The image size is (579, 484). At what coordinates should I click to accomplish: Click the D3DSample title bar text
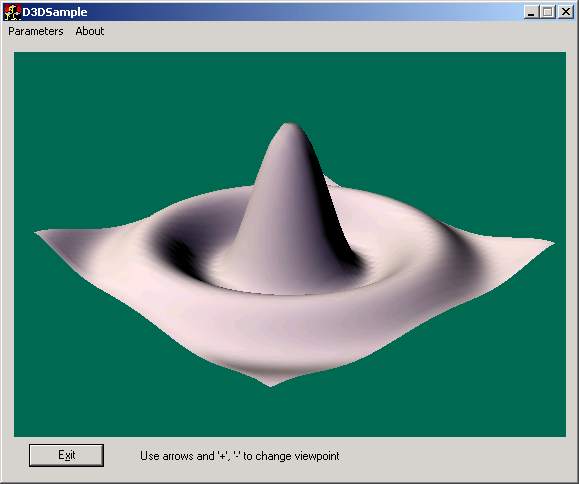point(55,12)
